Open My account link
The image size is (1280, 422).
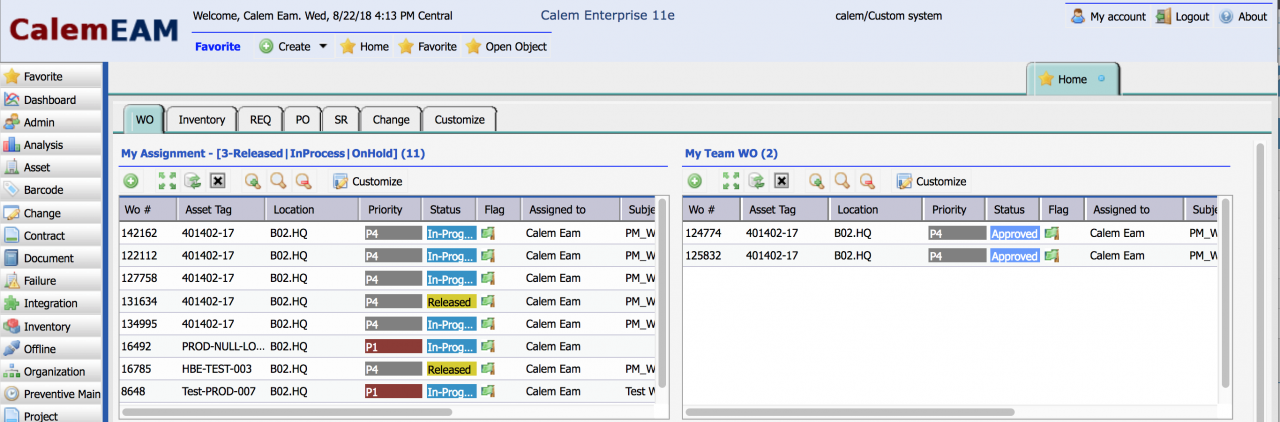[1108, 17]
